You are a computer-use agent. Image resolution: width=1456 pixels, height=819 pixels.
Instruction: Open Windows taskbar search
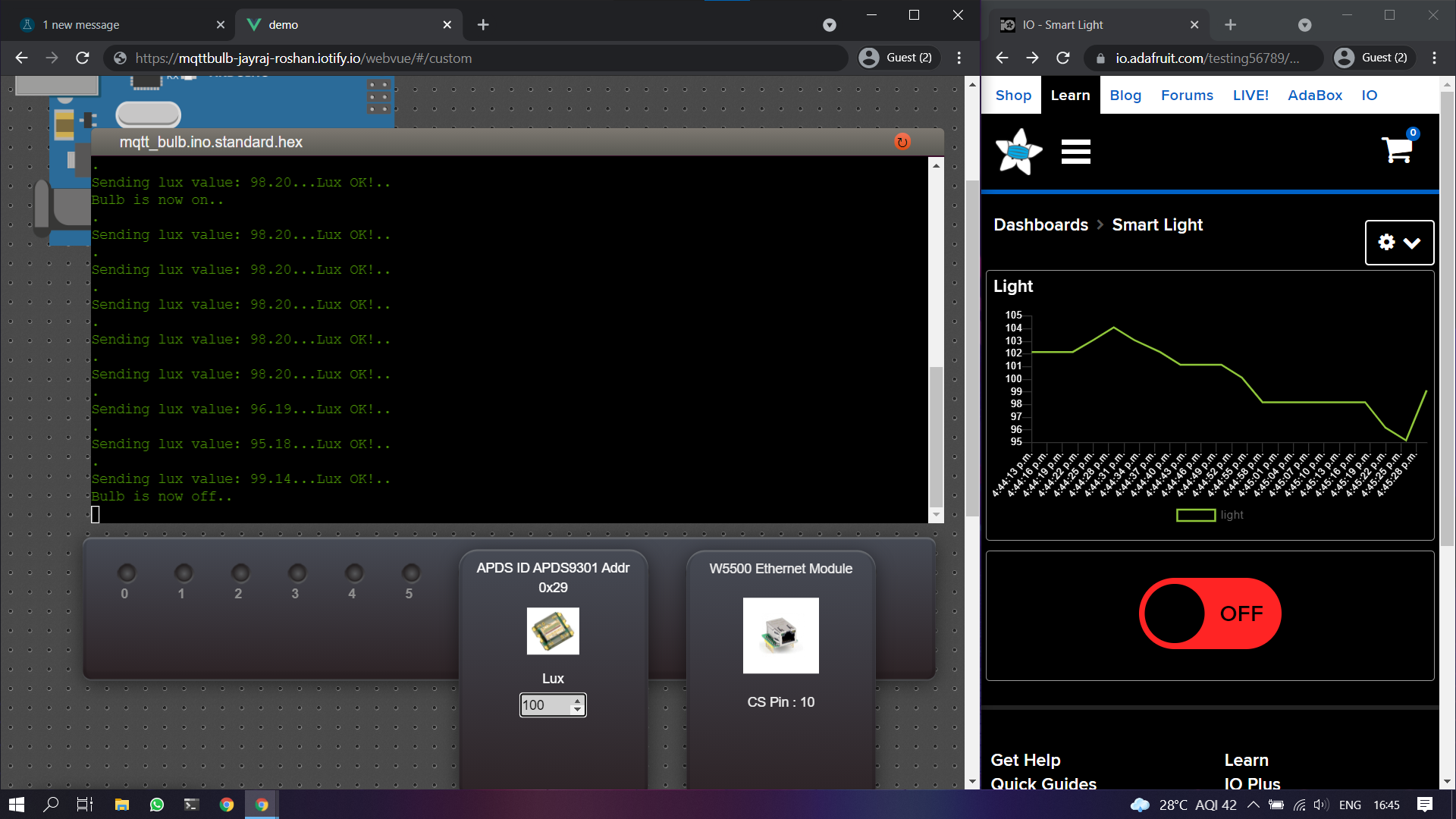coord(51,805)
